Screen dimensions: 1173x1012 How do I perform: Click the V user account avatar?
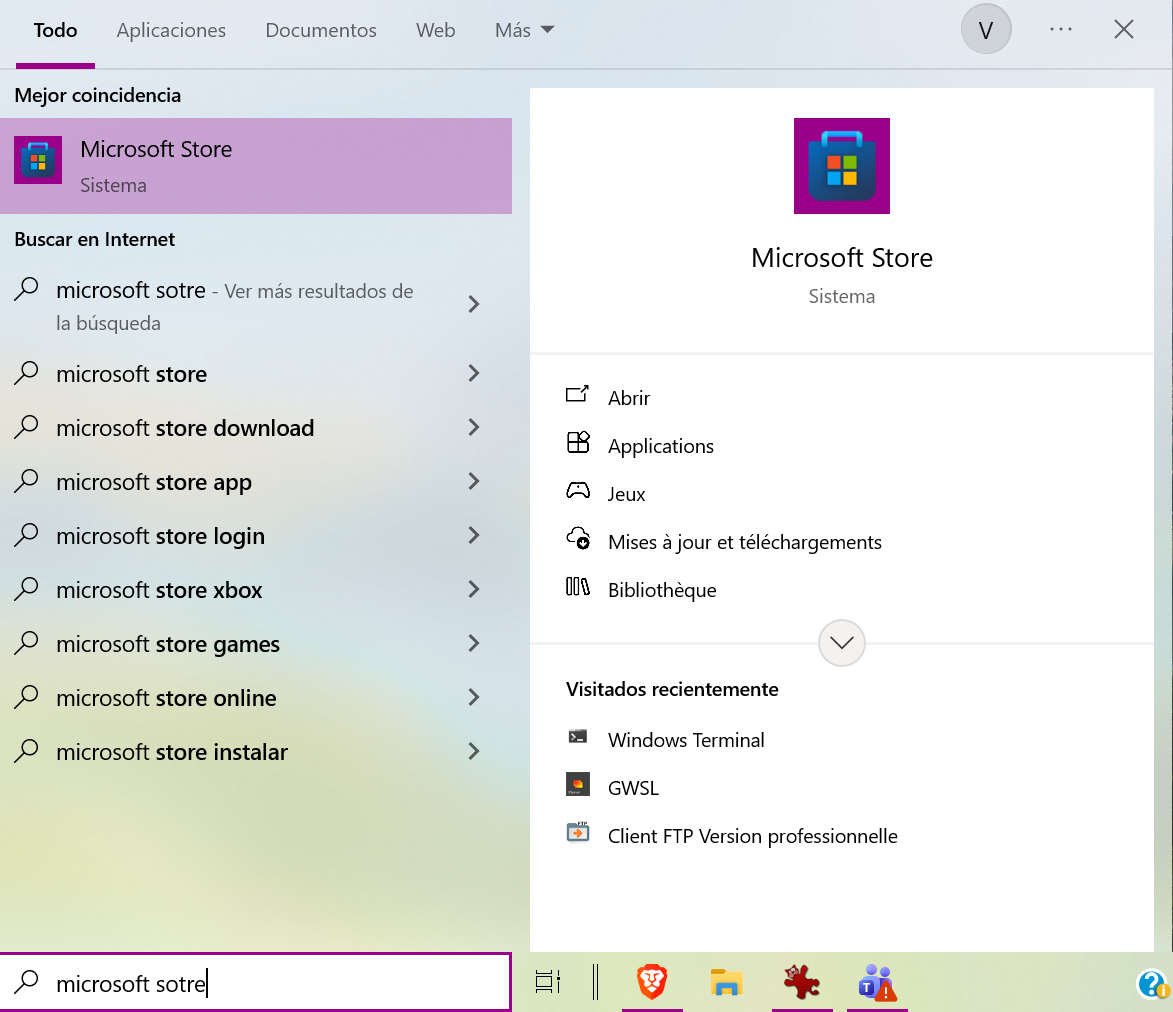[x=985, y=29]
